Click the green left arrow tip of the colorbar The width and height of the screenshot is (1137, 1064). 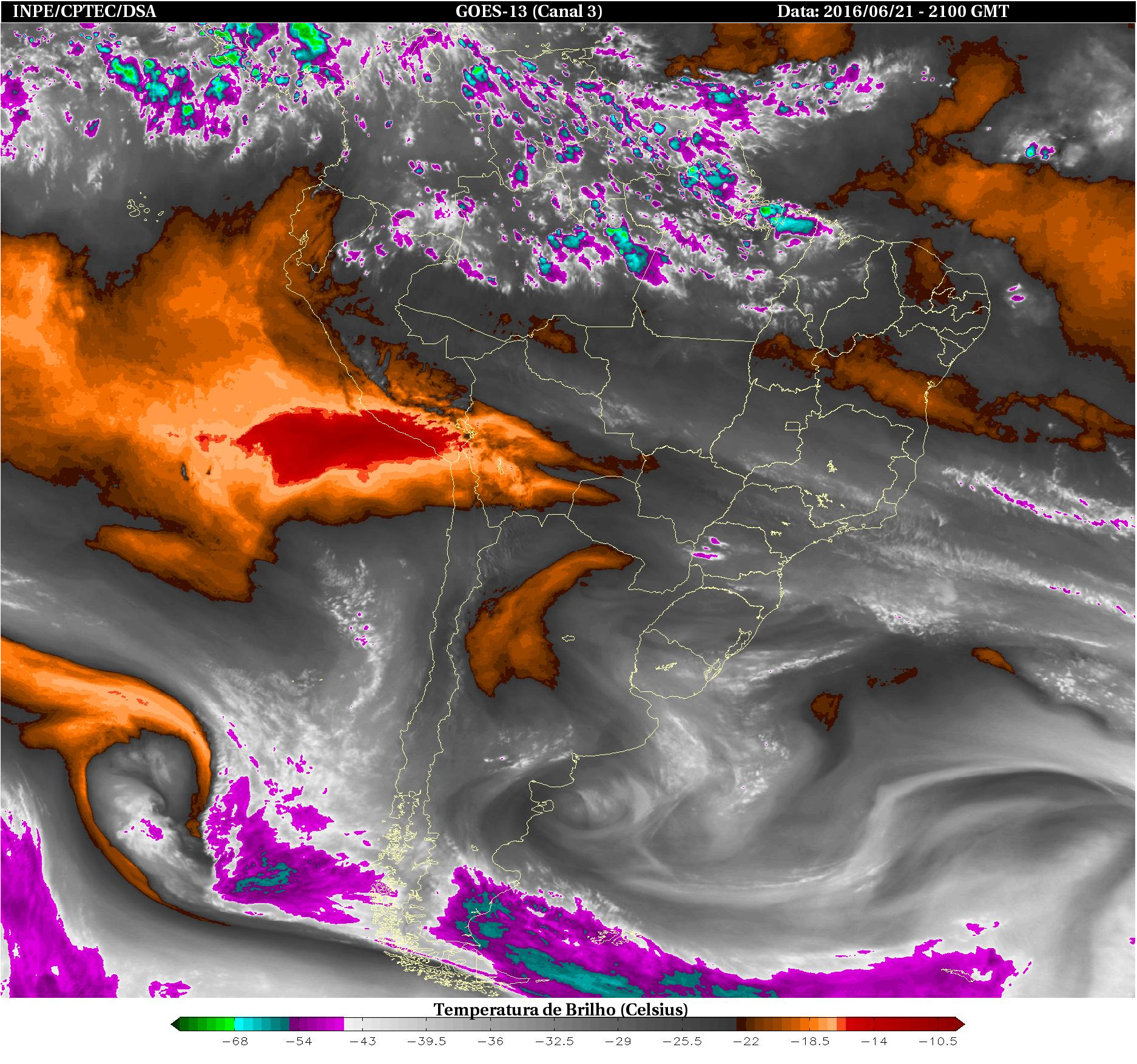coord(175,1025)
